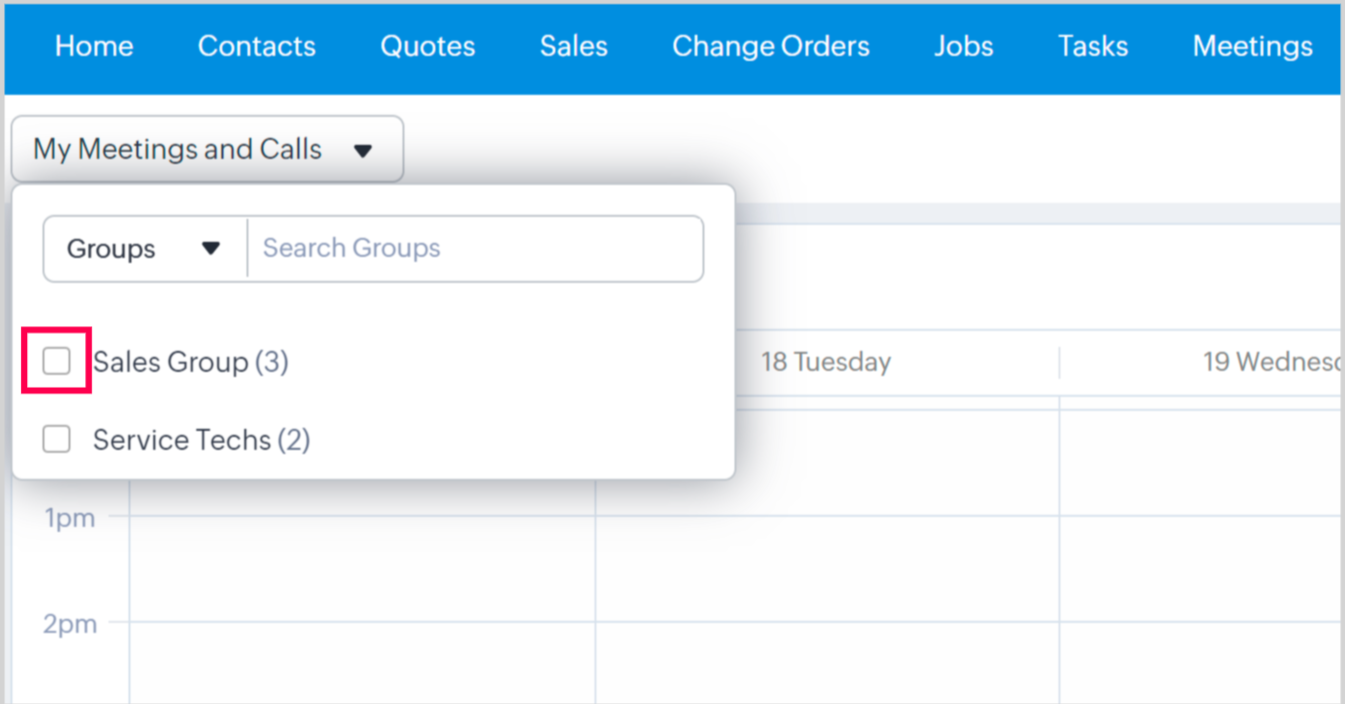This screenshot has height=704, width=1345.
Task: Switch to the Quotes tab
Action: 427,46
